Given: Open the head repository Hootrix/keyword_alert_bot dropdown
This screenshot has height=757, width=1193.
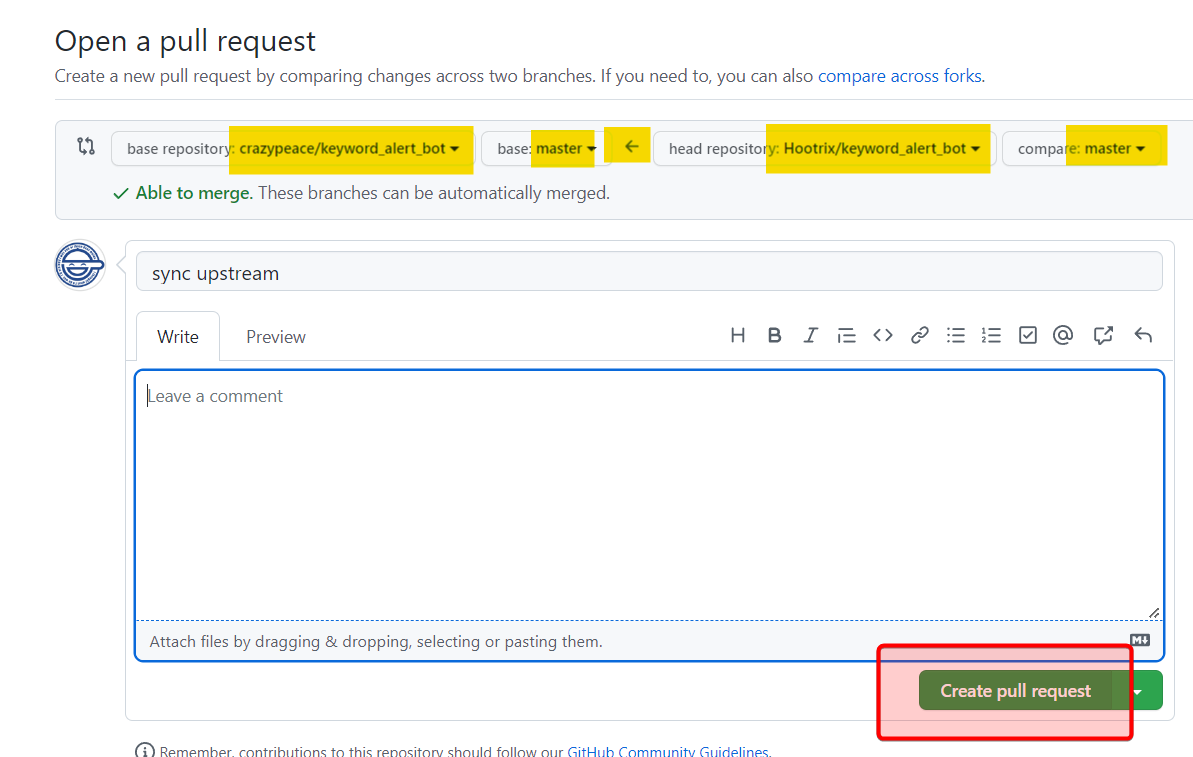Looking at the screenshot, I should [823, 149].
